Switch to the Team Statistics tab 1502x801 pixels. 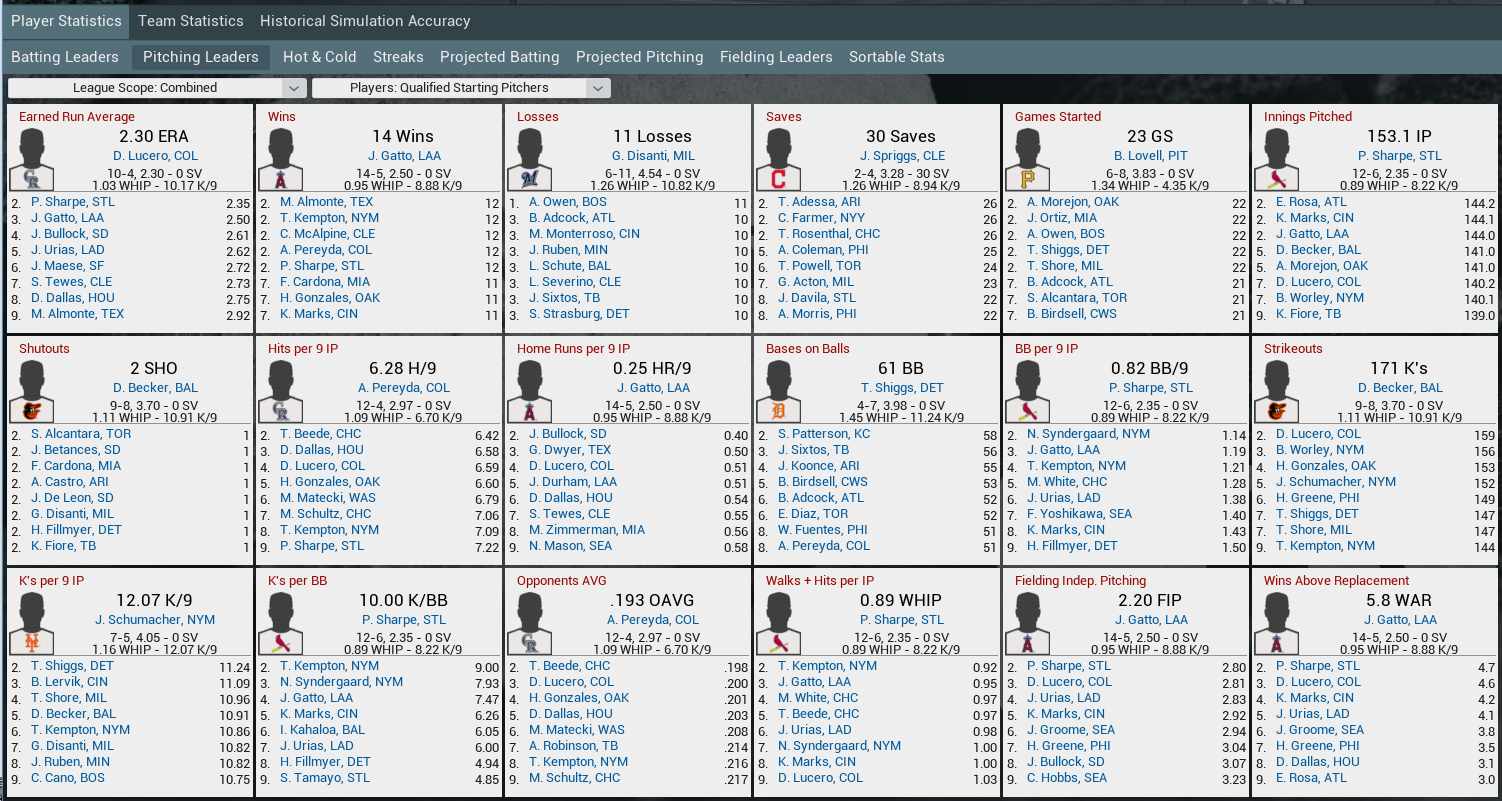click(x=190, y=21)
